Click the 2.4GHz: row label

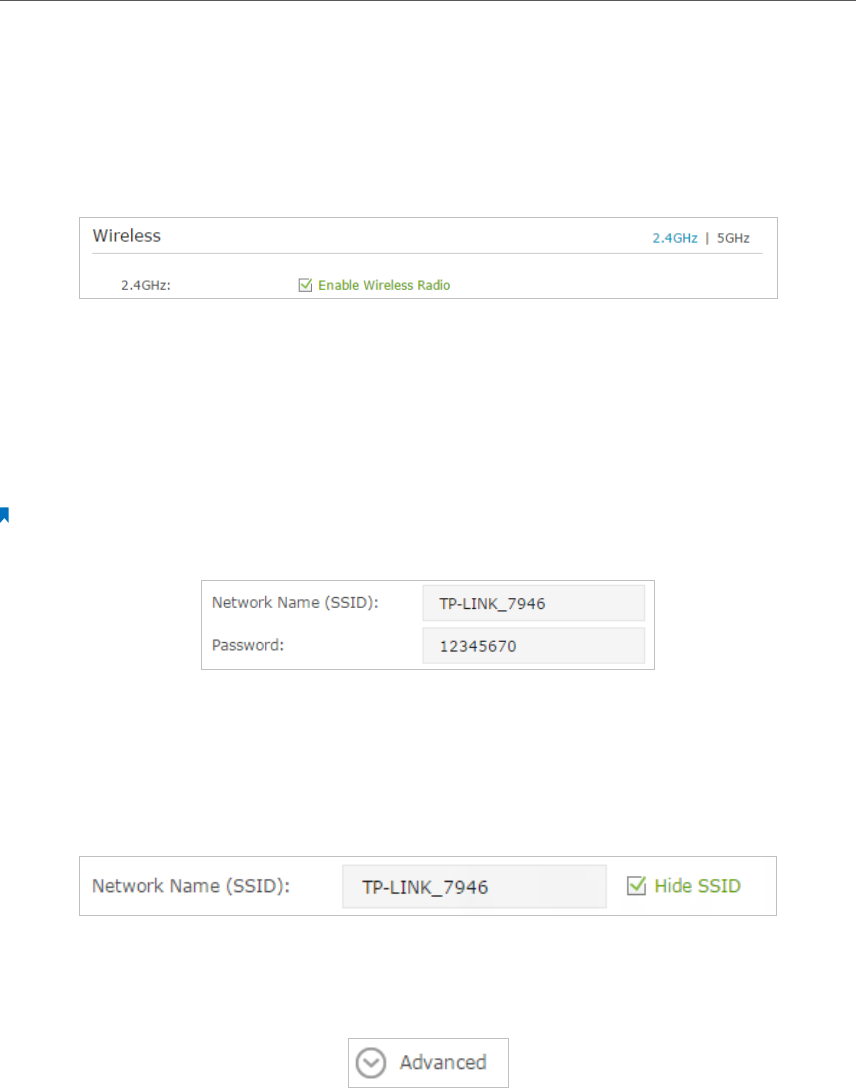pyautogui.click(x=146, y=285)
